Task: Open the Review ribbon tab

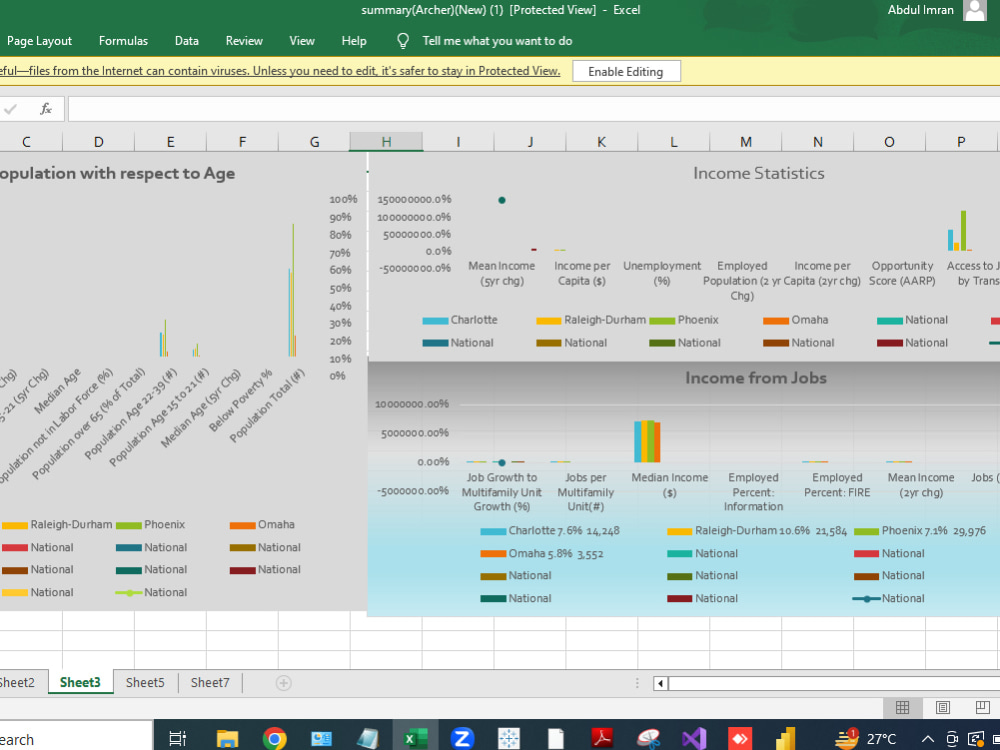Action: click(244, 41)
